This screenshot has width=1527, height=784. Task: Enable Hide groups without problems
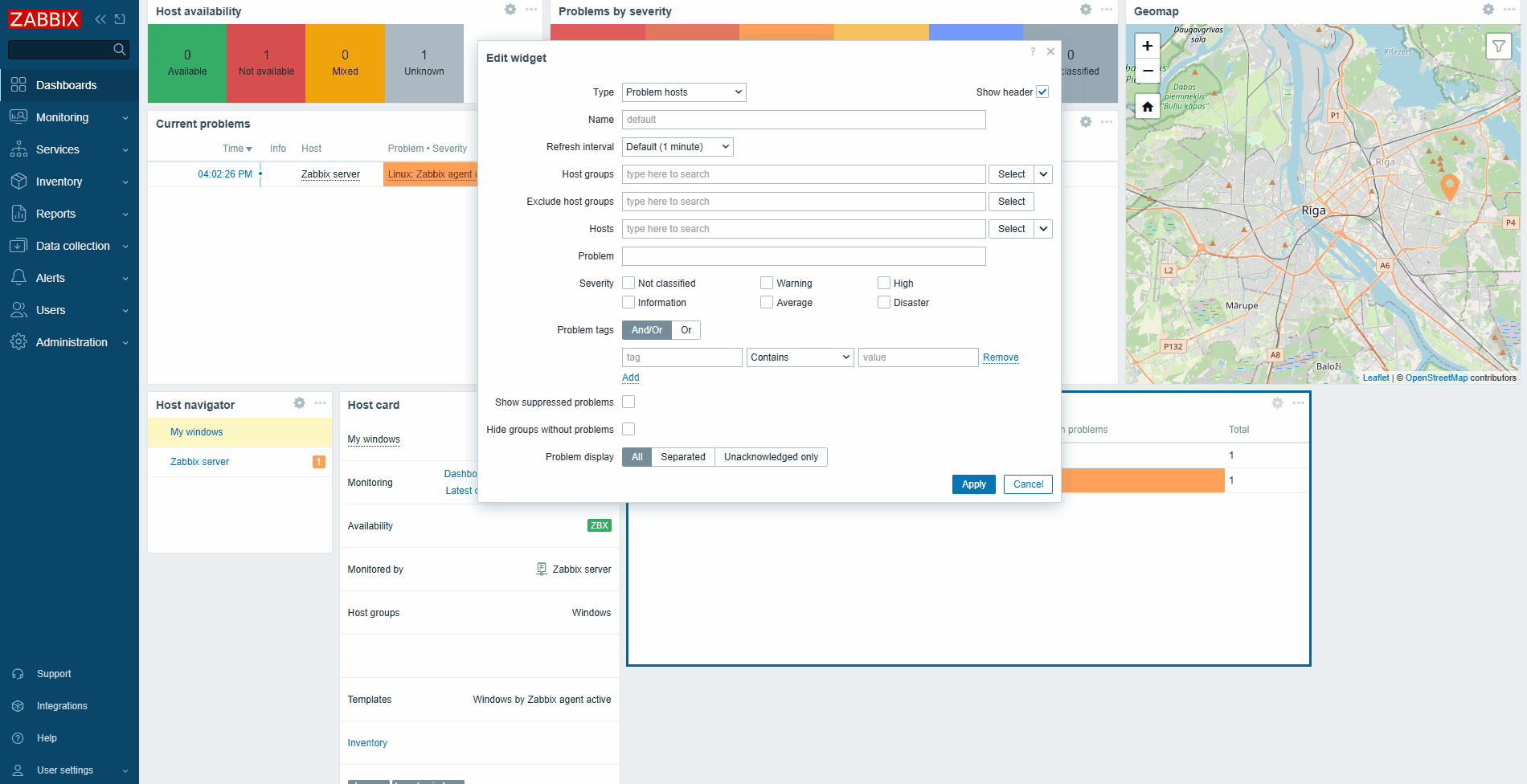coord(628,429)
